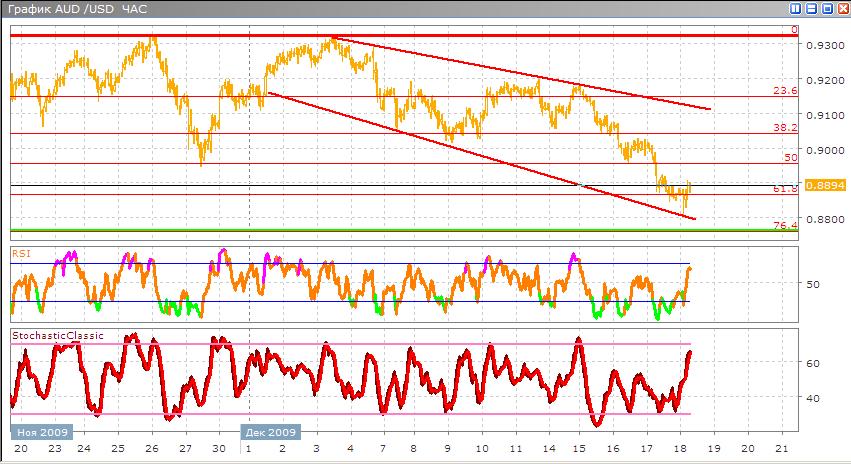Click the 50 Fibonacci level label
The width and height of the screenshot is (851, 464).
pos(790,157)
